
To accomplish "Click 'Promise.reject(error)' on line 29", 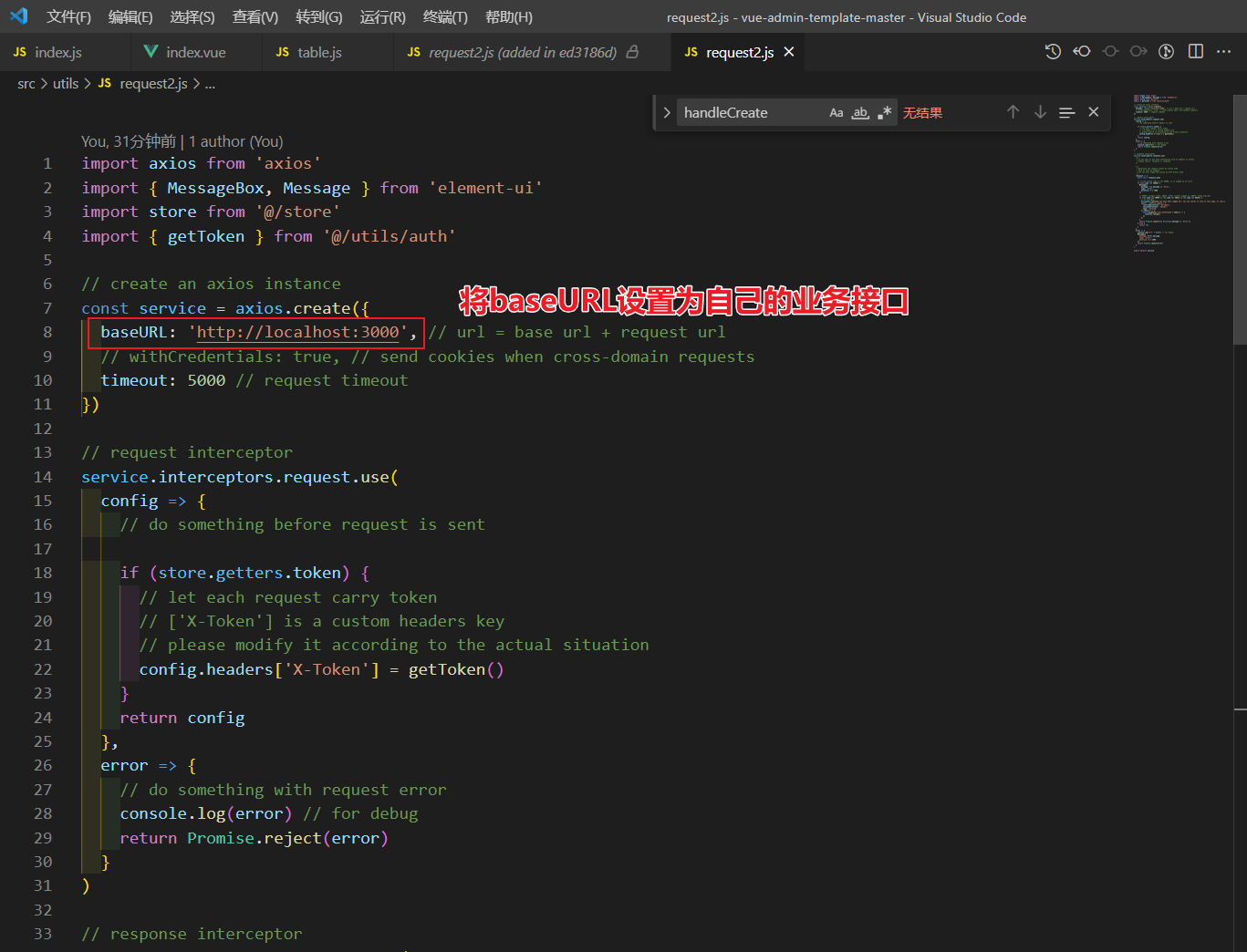I will pyautogui.click(x=287, y=838).
